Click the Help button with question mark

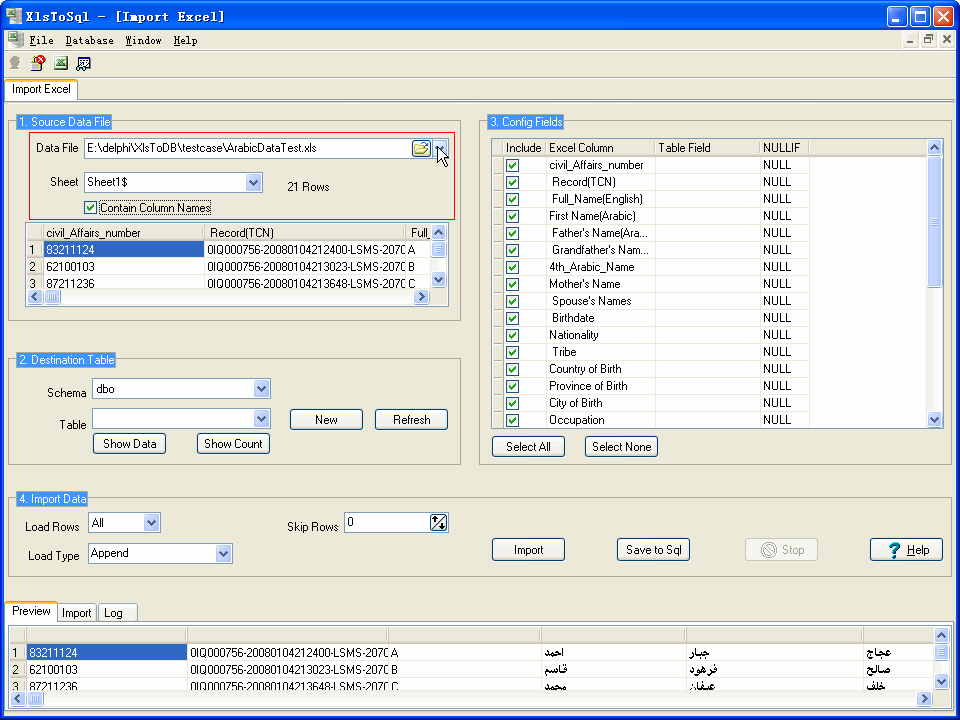pyautogui.click(x=906, y=550)
